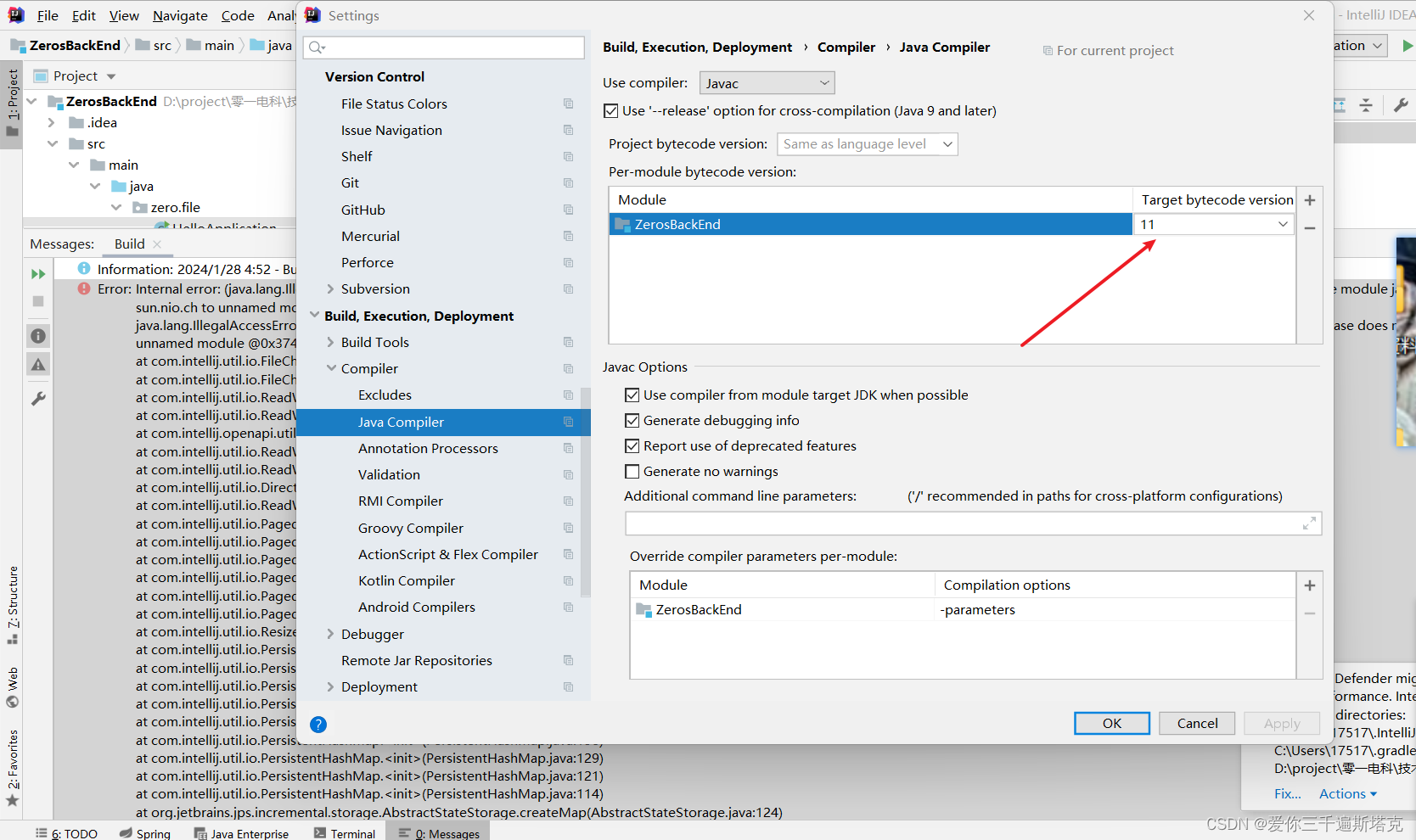Rerun the build in Messages panel
This screenshot has width=1416, height=840.
pyautogui.click(x=37, y=273)
